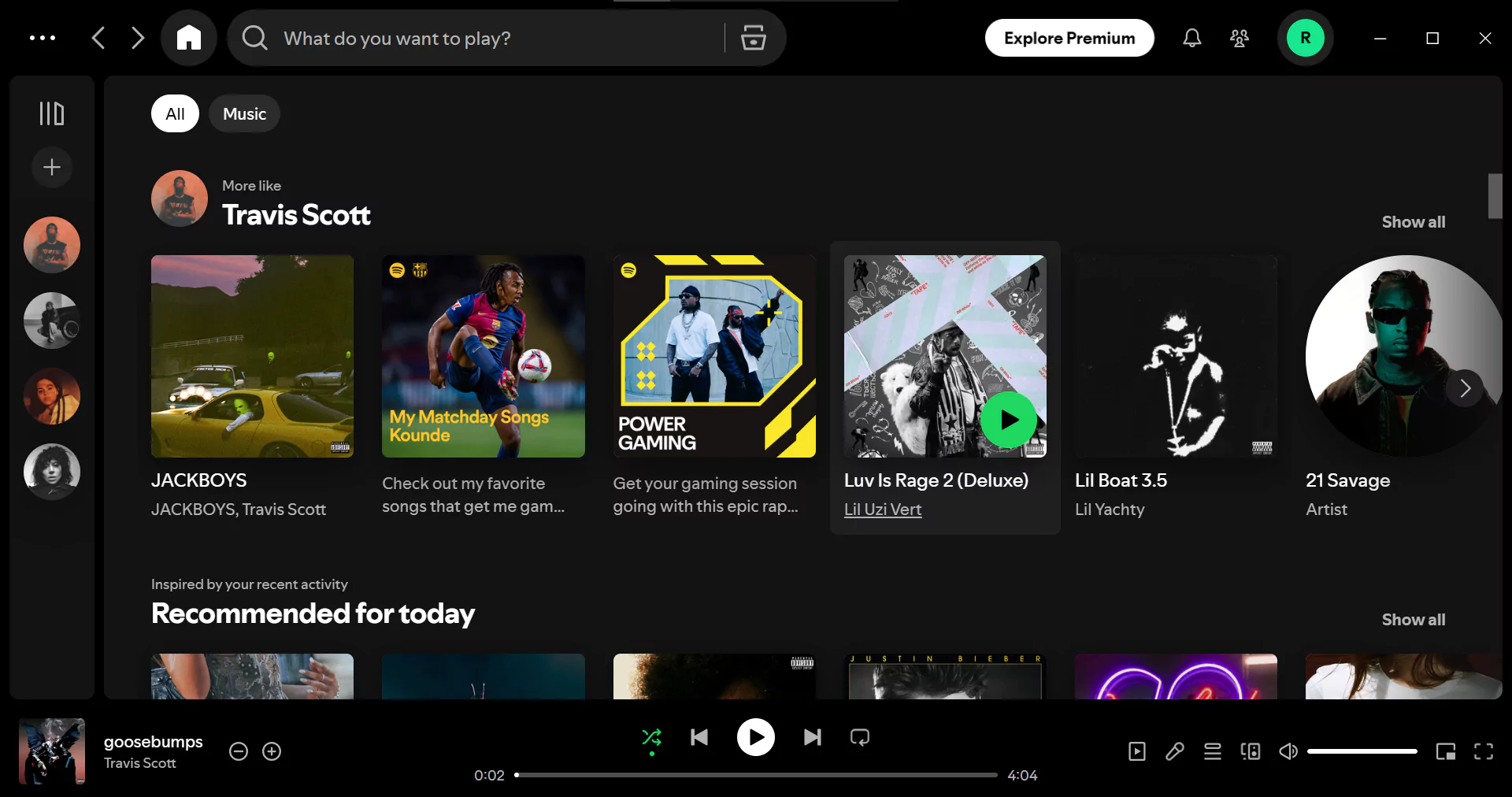This screenshot has height=797, width=1512.
Task: Open the Friend Activity icon
Action: click(x=1240, y=38)
